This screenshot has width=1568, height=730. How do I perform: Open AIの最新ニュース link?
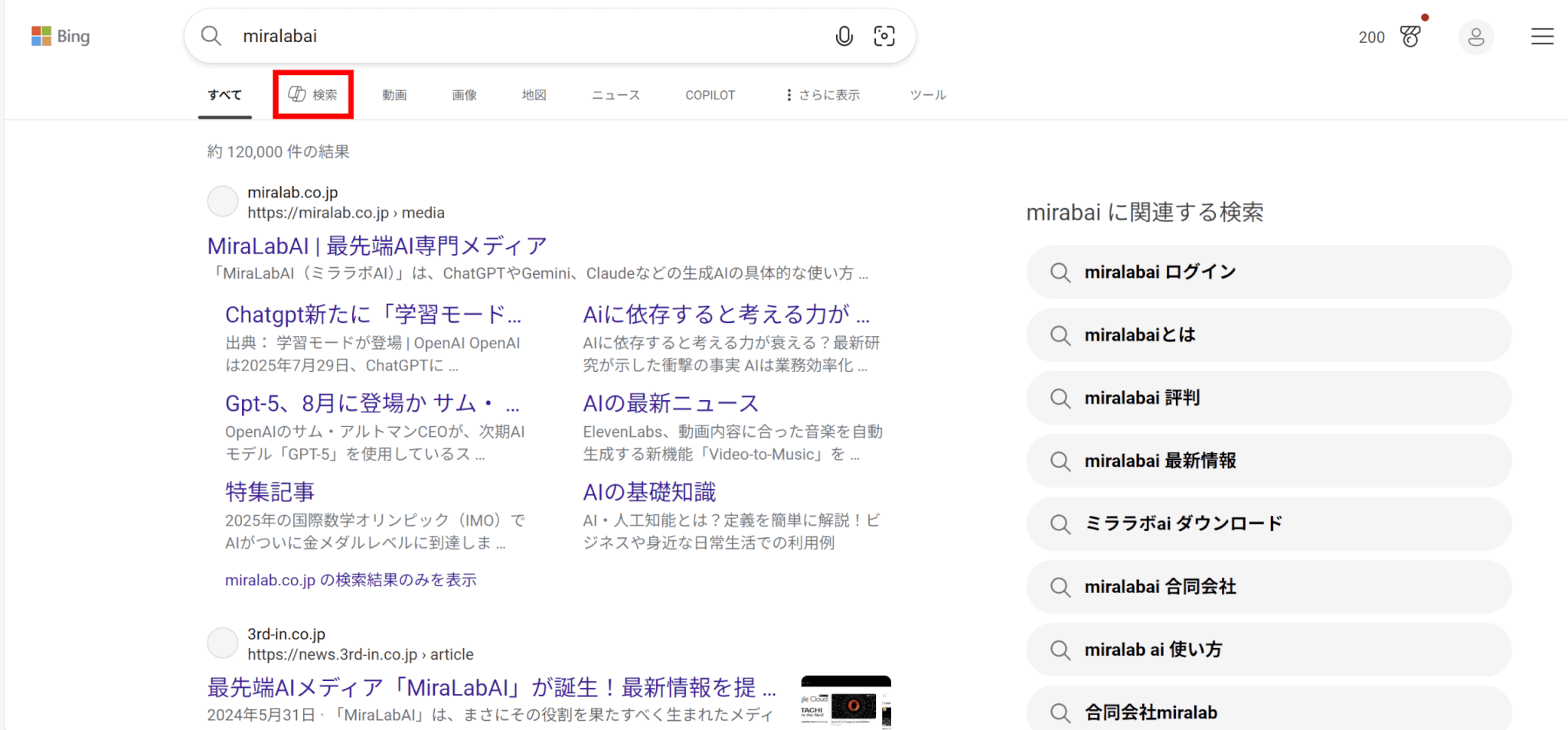click(x=671, y=403)
